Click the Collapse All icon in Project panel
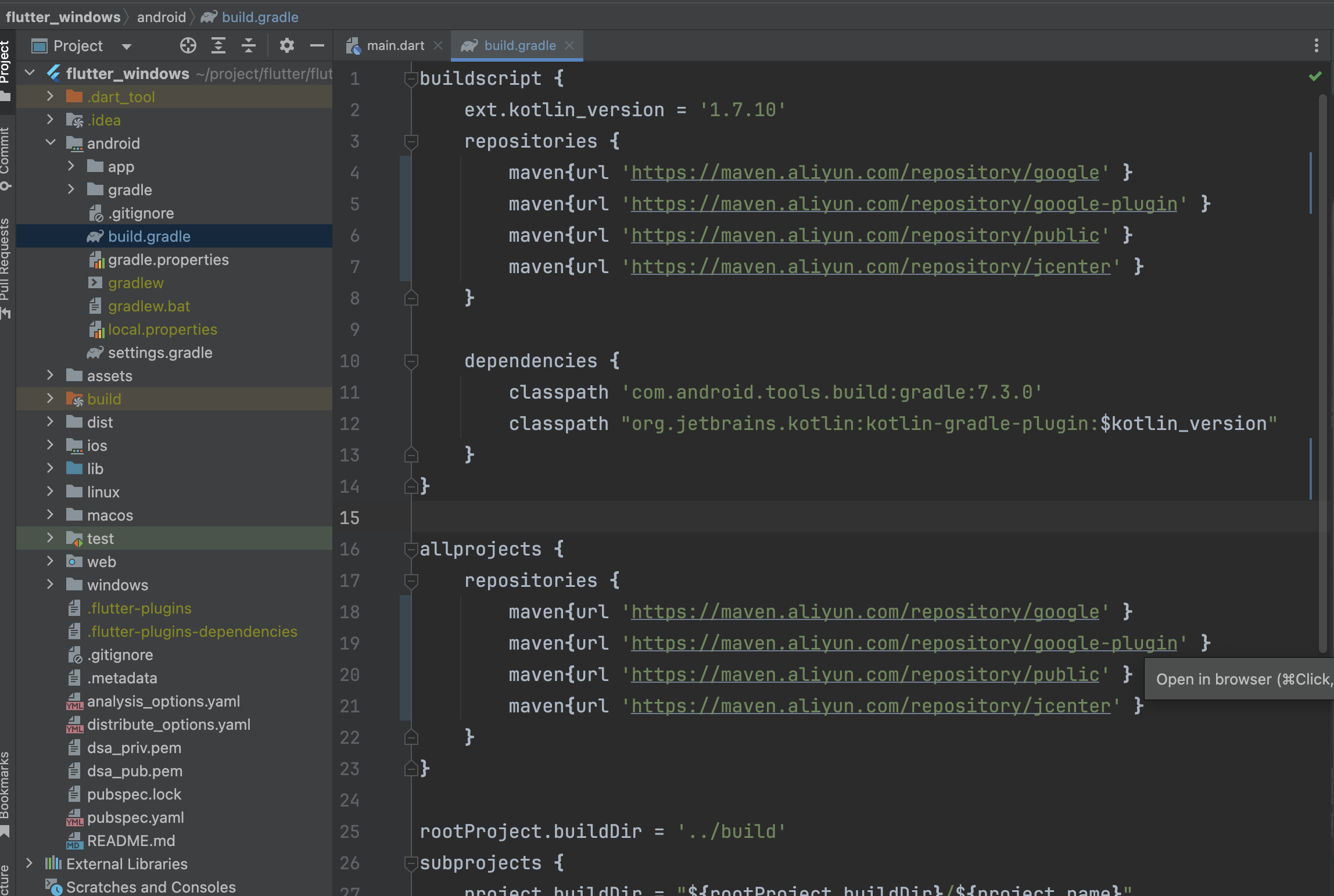Image resolution: width=1334 pixels, height=896 pixels. click(249, 45)
